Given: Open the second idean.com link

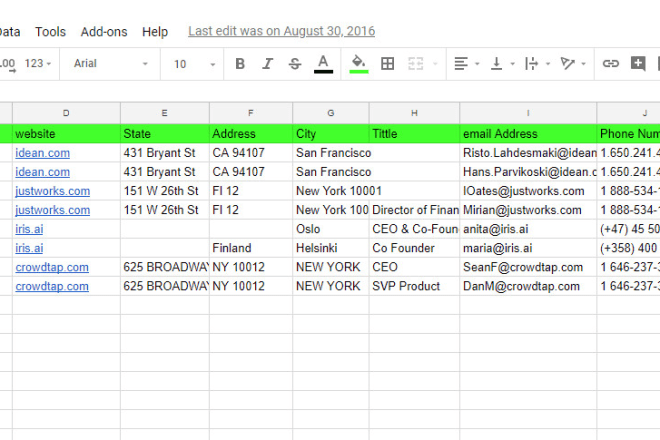Looking at the screenshot, I should (x=43, y=172).
